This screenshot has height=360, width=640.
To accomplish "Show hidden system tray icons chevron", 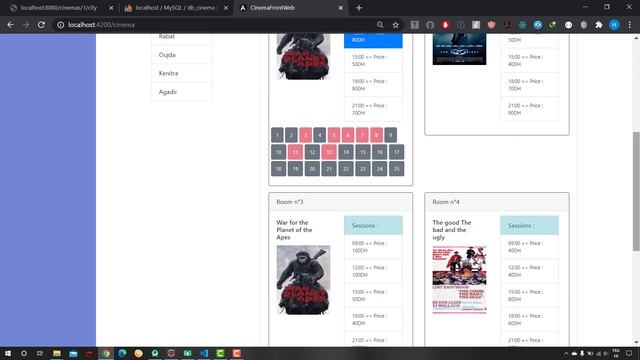I will pos(566,353).
